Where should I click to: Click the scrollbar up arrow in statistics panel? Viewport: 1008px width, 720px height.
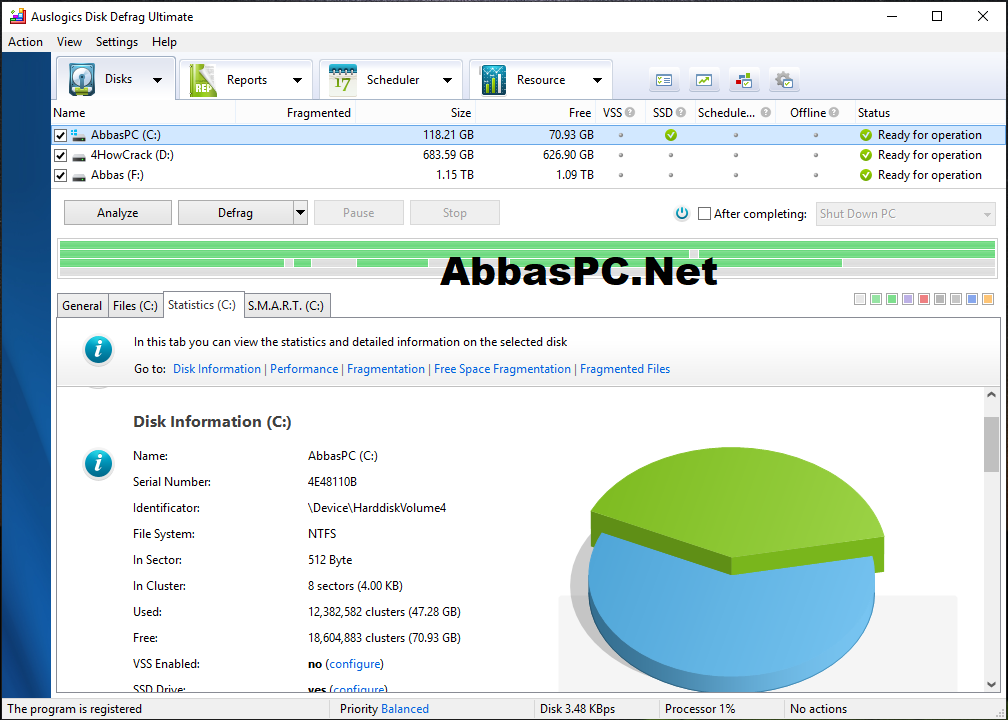991,396
